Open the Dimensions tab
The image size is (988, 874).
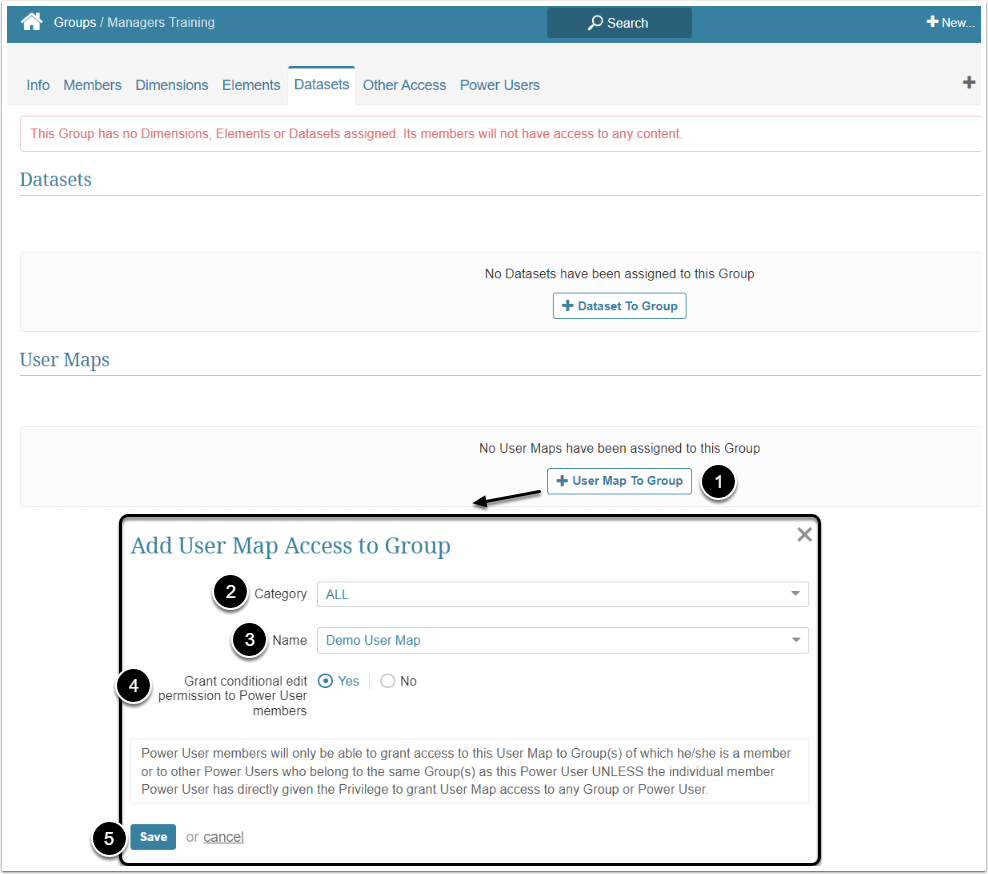(171, 85)
